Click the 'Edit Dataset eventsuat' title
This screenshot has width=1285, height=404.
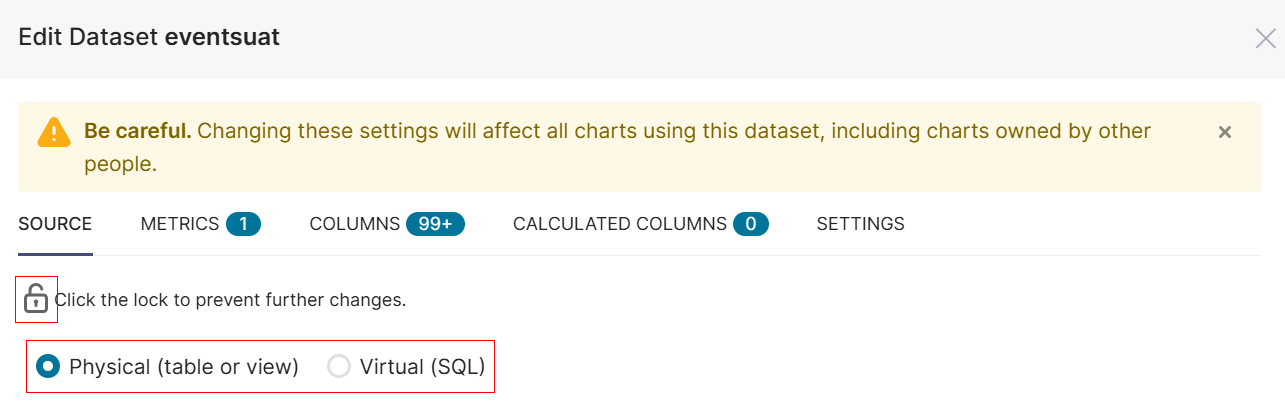149,38
